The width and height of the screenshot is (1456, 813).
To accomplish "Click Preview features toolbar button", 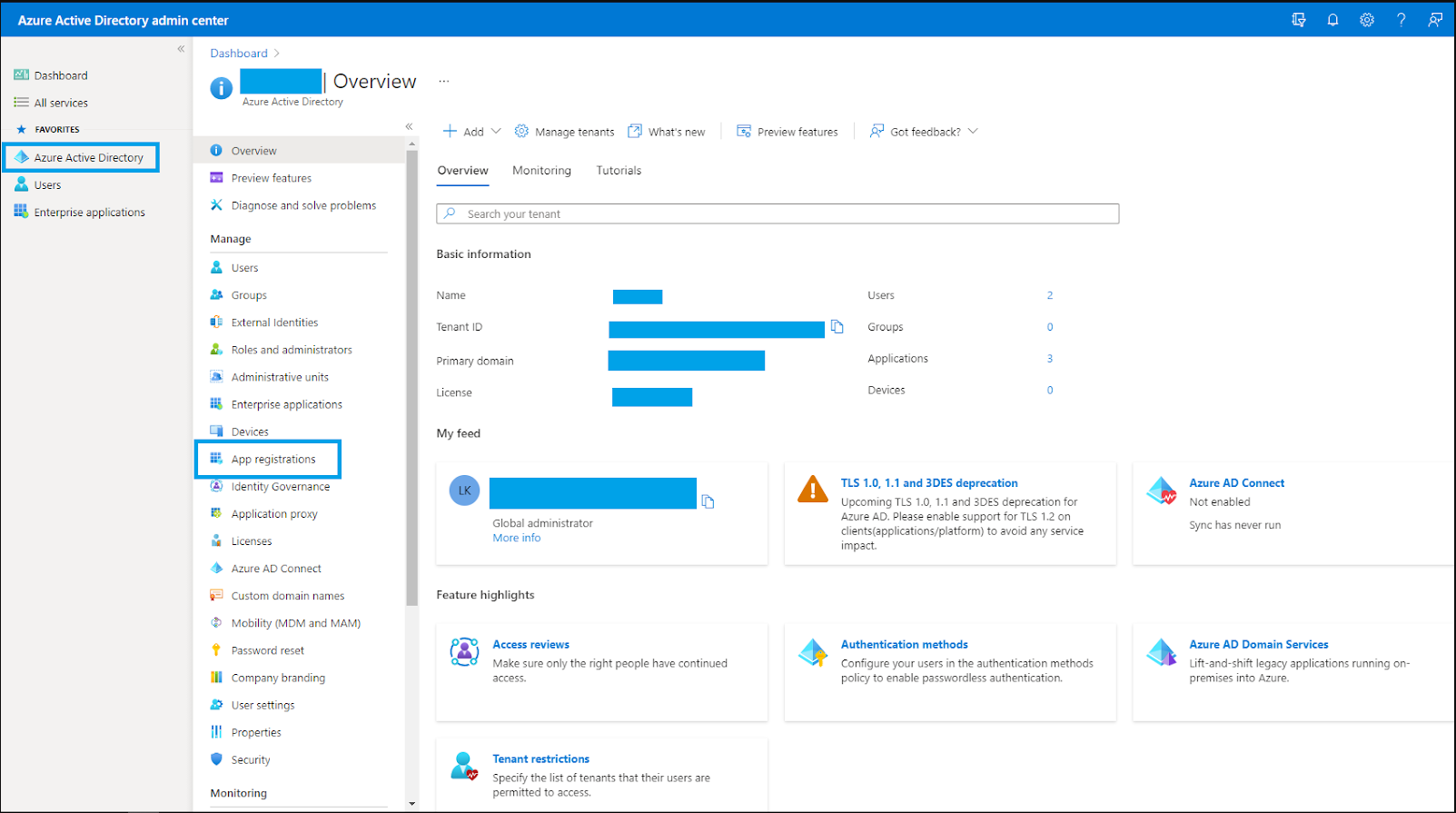I will click(x=787, y=132).
